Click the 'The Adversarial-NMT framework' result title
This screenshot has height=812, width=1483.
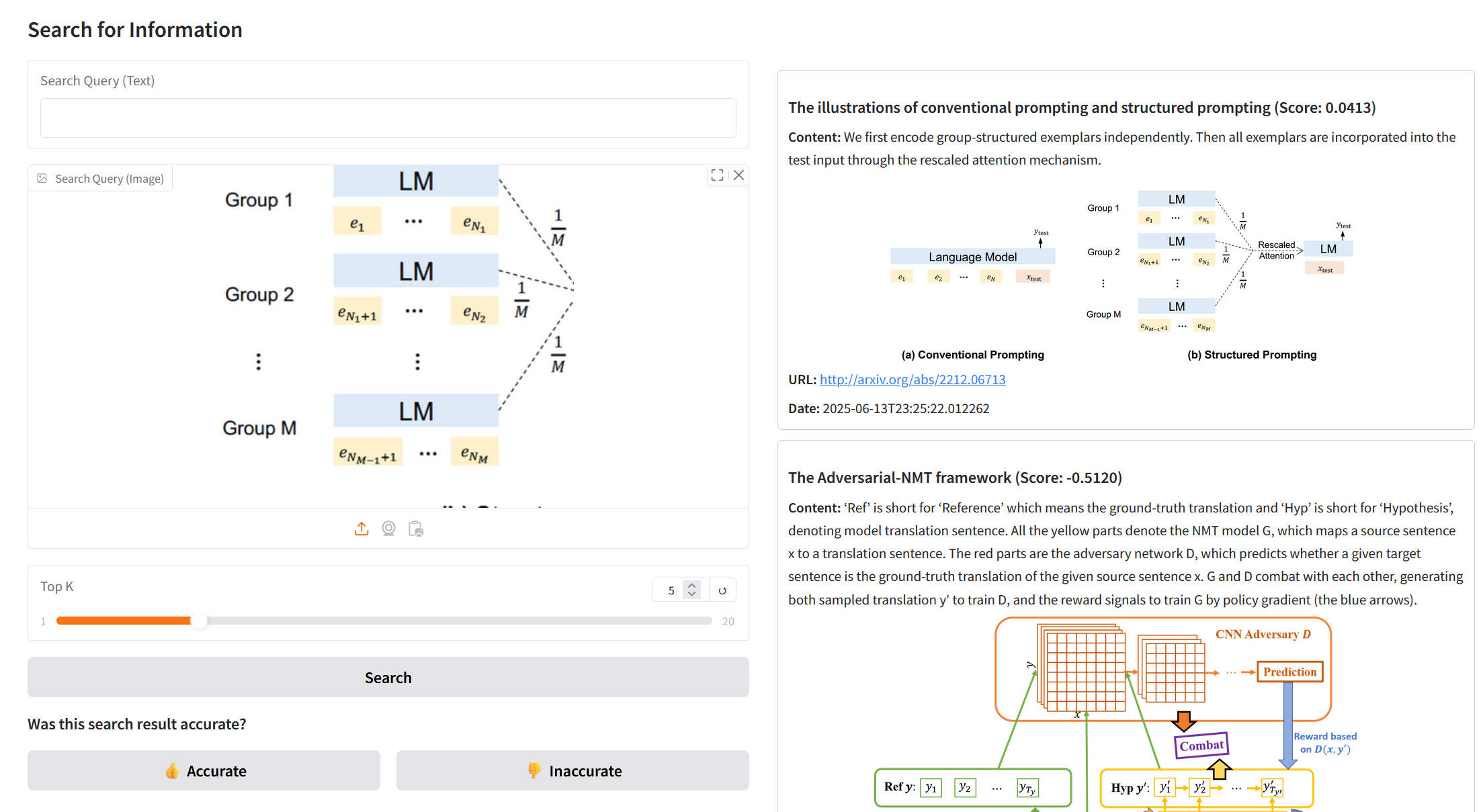(x=955, y=478)
